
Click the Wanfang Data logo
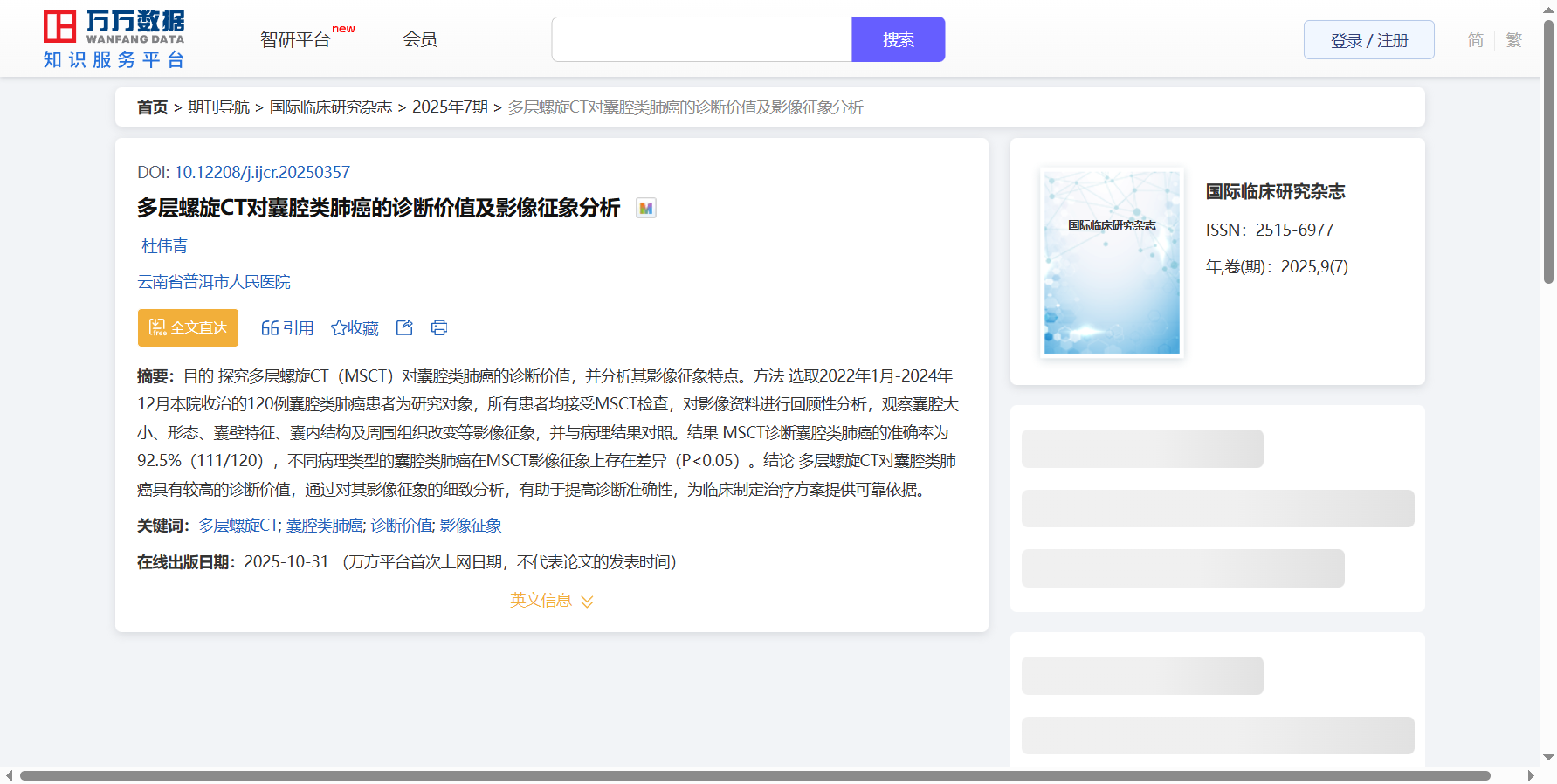[x=114, y=39]
